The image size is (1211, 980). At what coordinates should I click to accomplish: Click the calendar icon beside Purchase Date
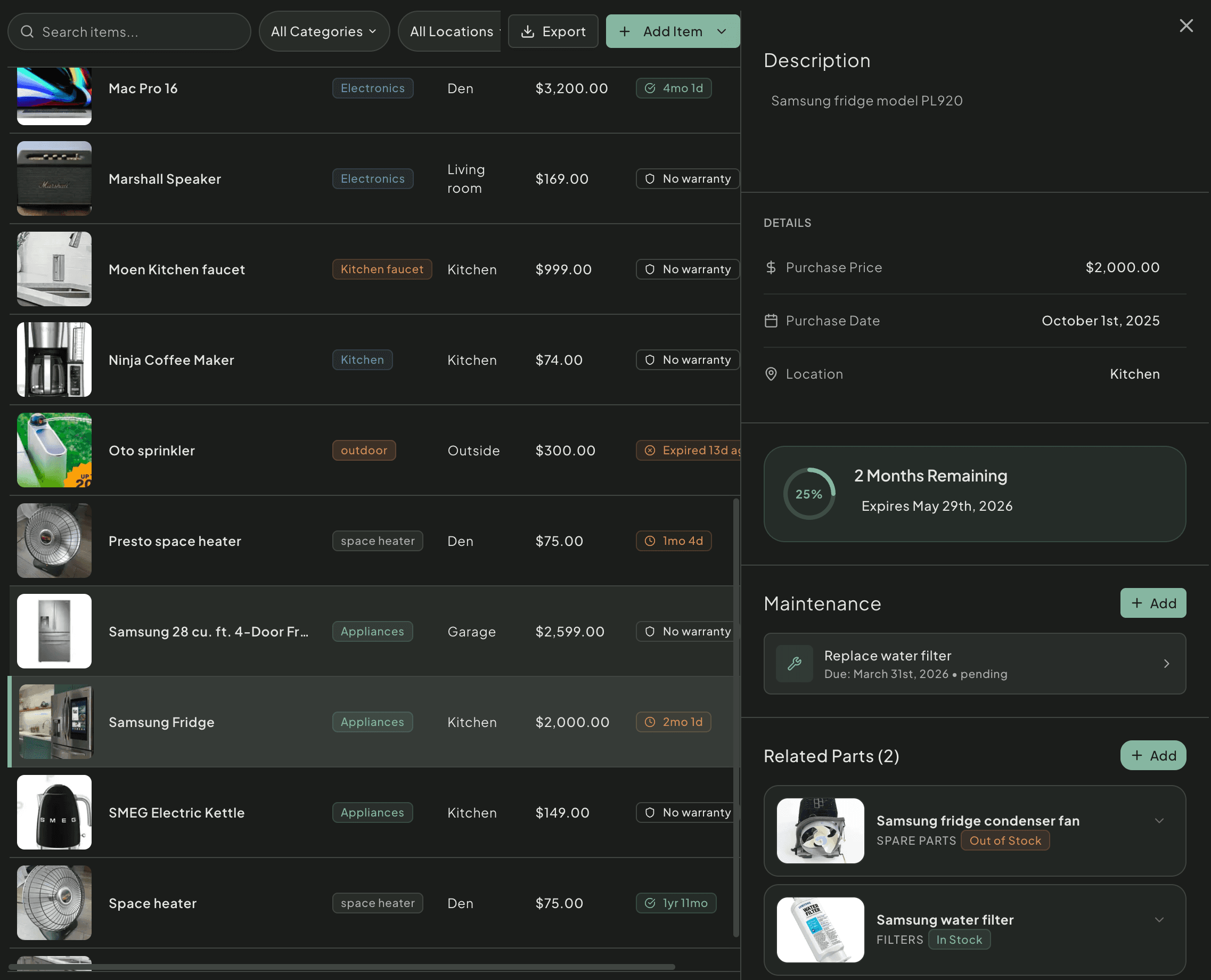(x=771, y=320)
